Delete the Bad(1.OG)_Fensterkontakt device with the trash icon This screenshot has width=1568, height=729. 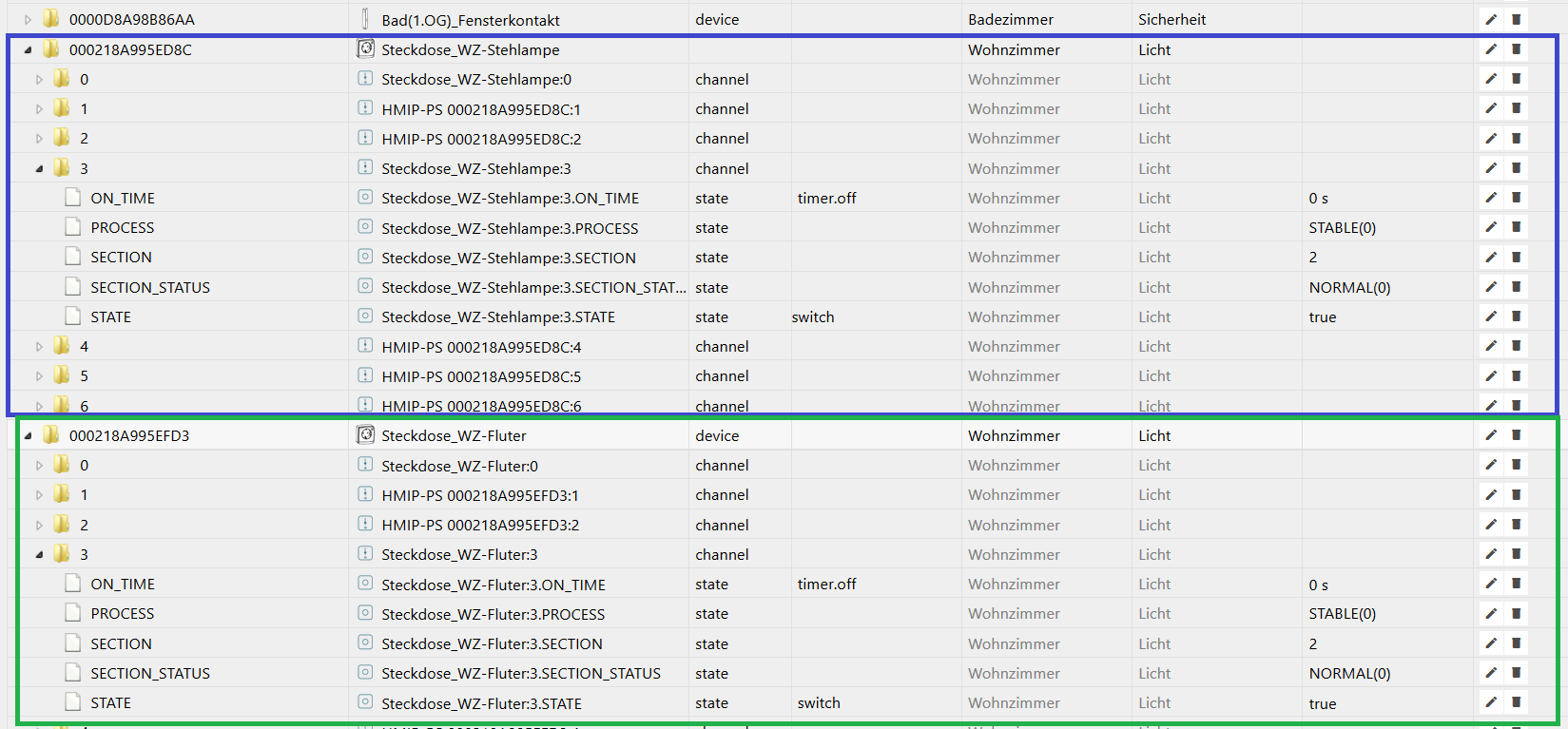tap(1517, 19)
